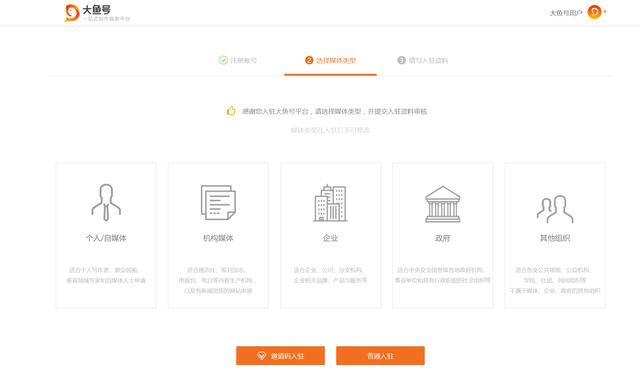Select the 其他组织 card title

(555, 238)
